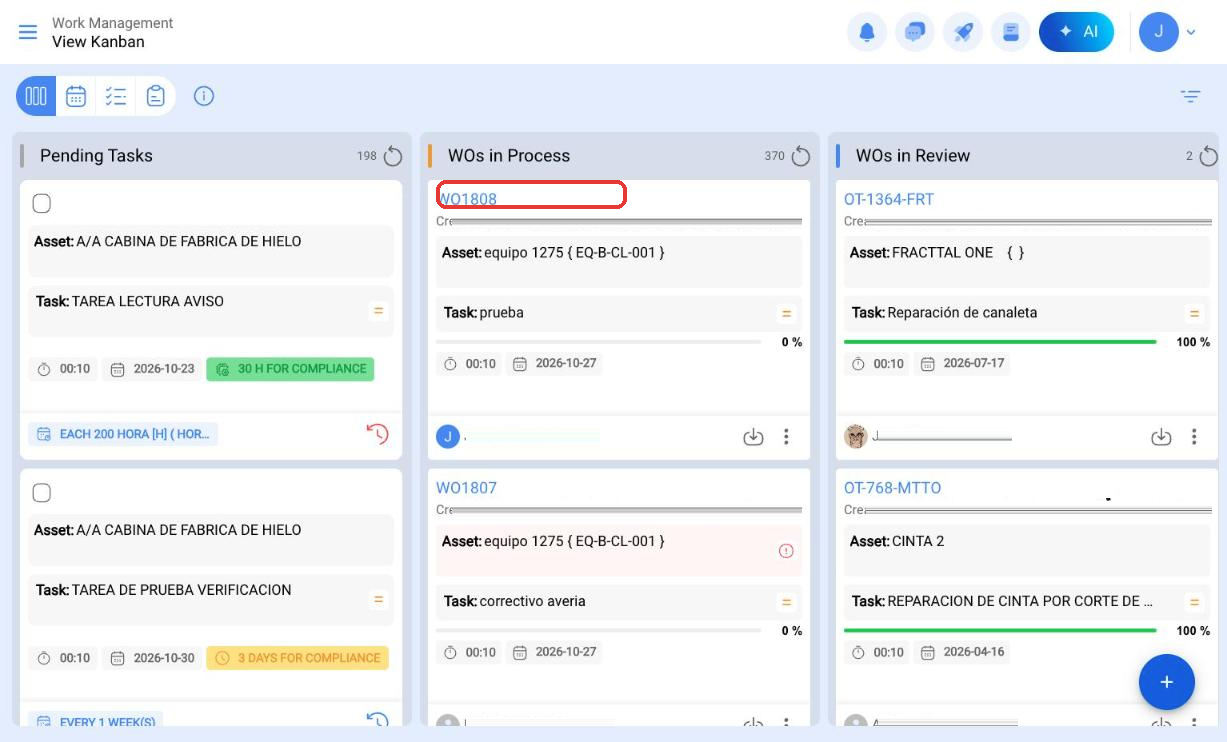Viewport: 1227px width, 742px height.
Task: Click the red alert icon on WO1807 asset
Action: click(786, 551)
